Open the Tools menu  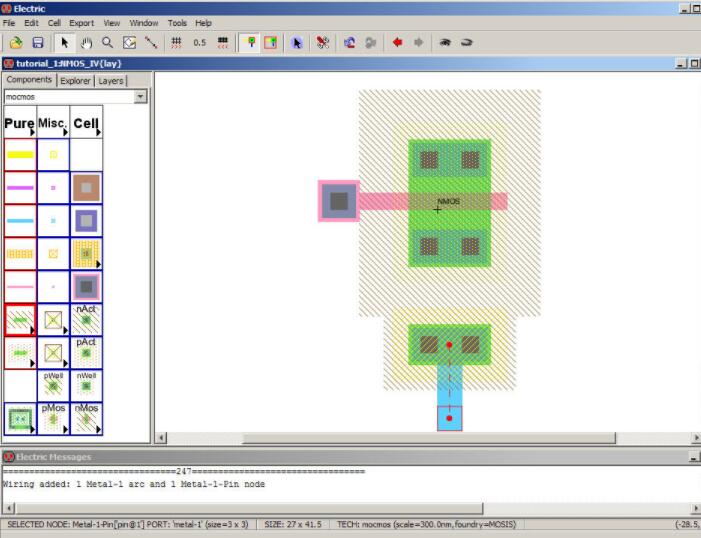(177, 22)
